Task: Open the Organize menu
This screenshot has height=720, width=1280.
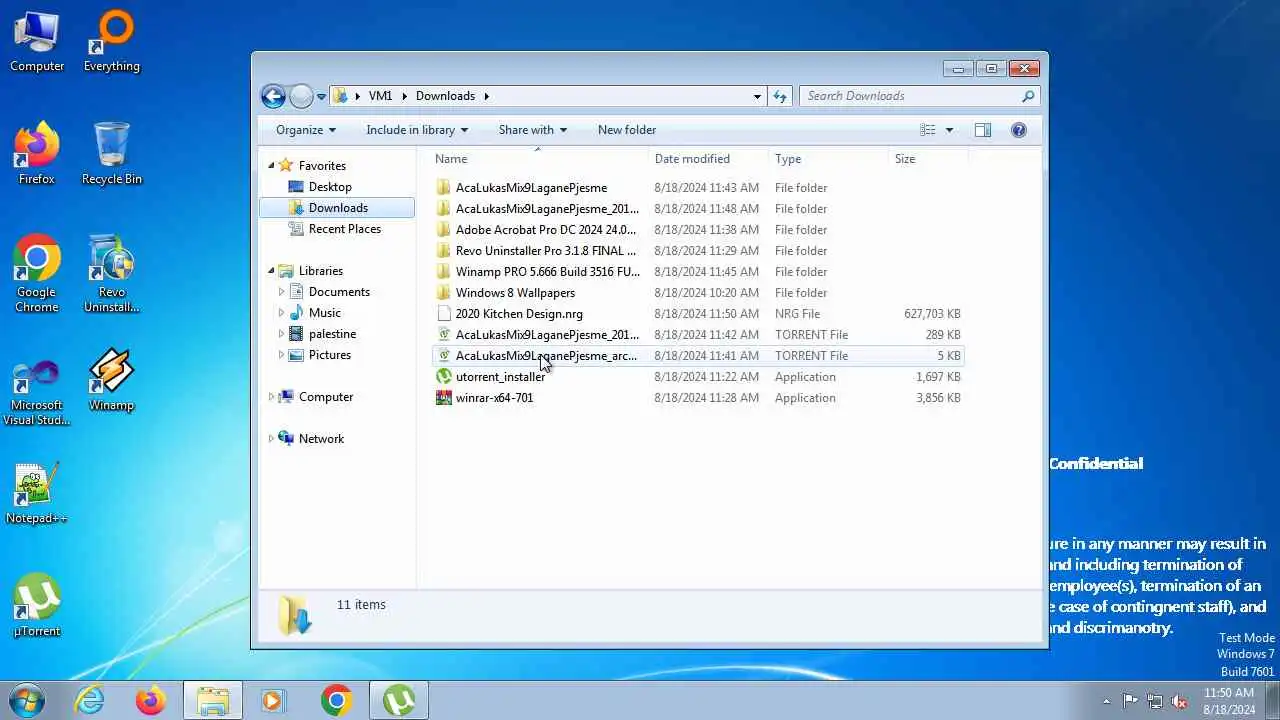Action: click(x=306, y=130)
